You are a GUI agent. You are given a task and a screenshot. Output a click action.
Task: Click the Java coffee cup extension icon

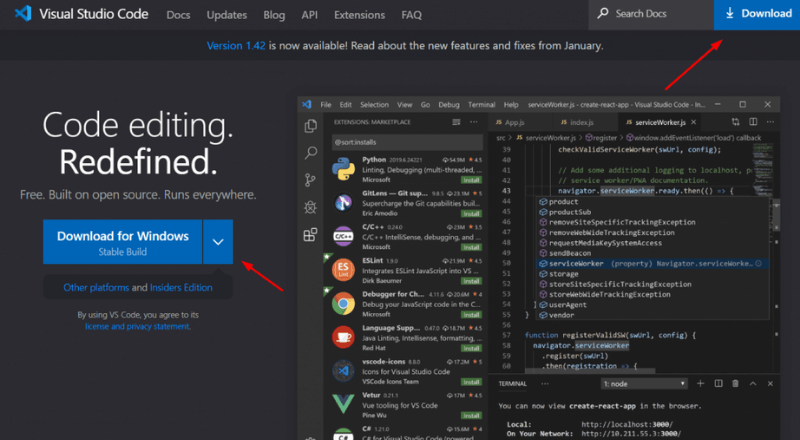343,337
